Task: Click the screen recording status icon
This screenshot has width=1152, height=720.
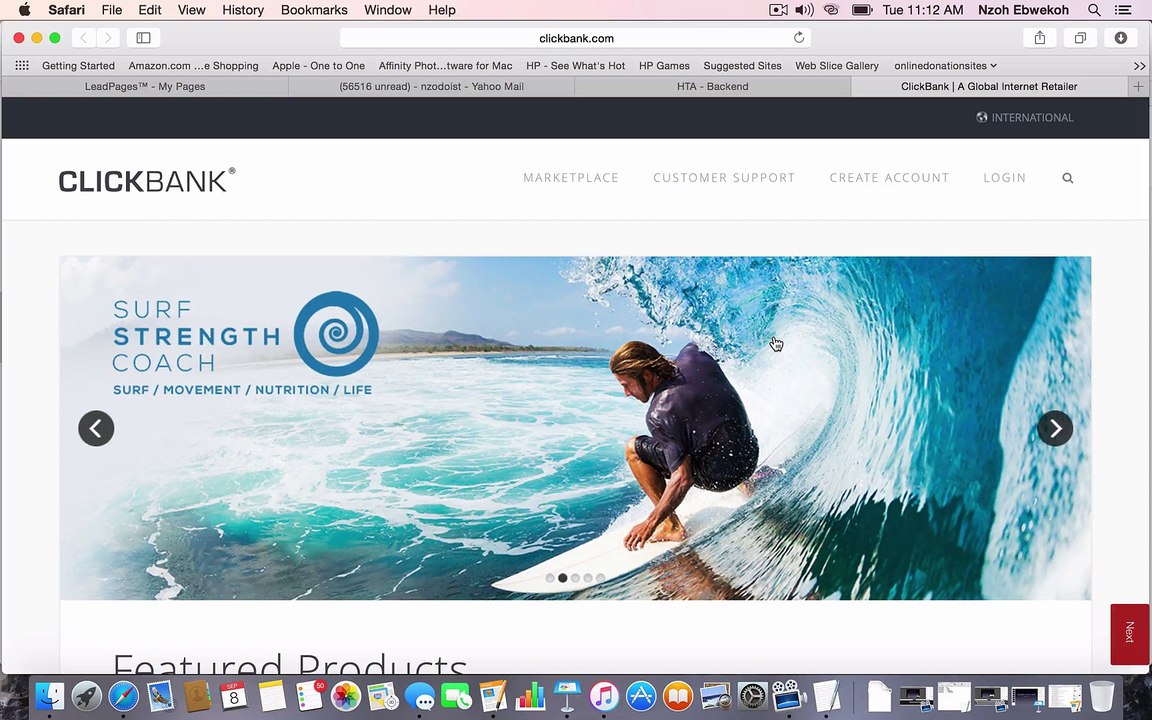Action: 778,10
